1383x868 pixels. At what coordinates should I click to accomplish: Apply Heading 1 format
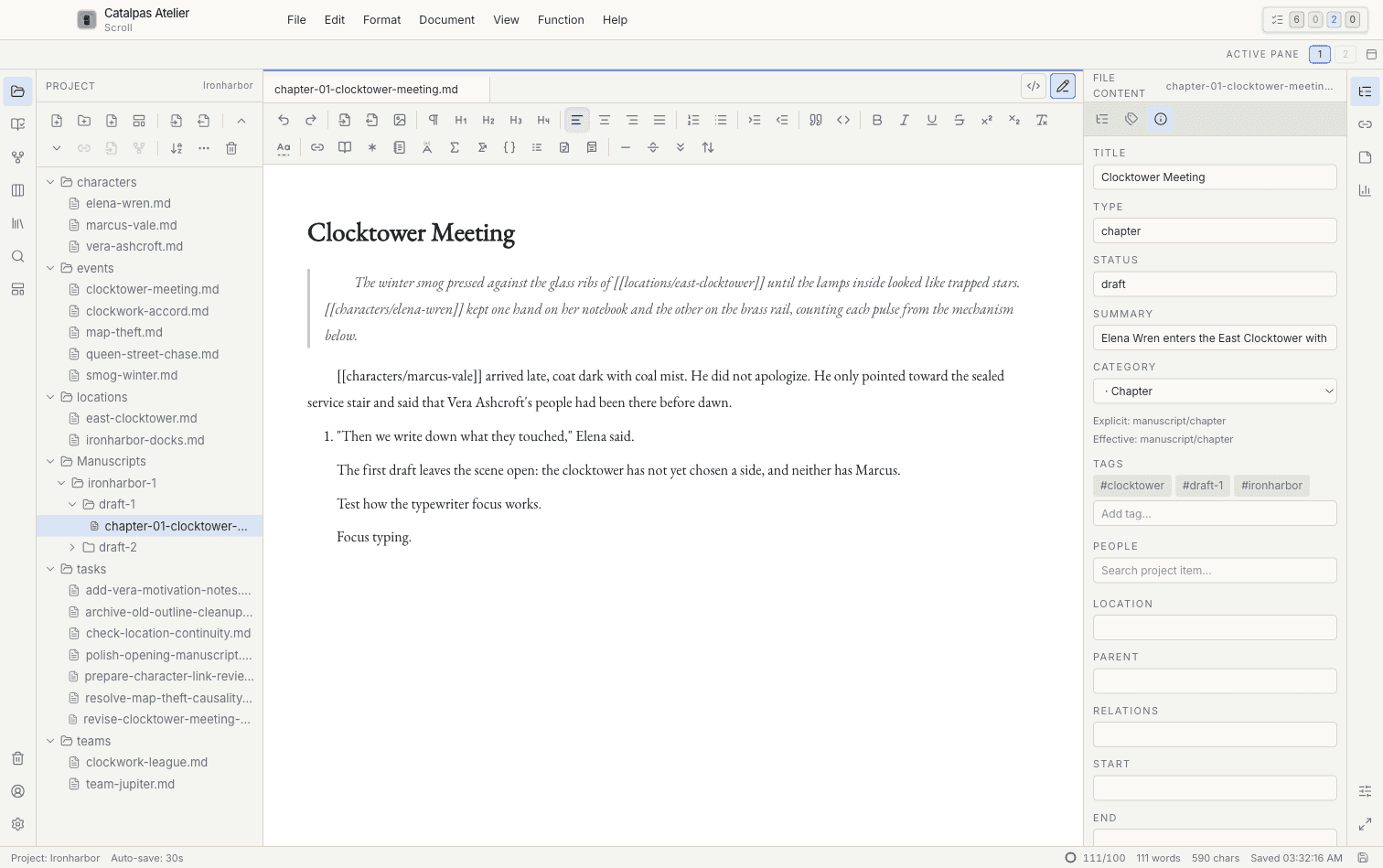(461, 120)
